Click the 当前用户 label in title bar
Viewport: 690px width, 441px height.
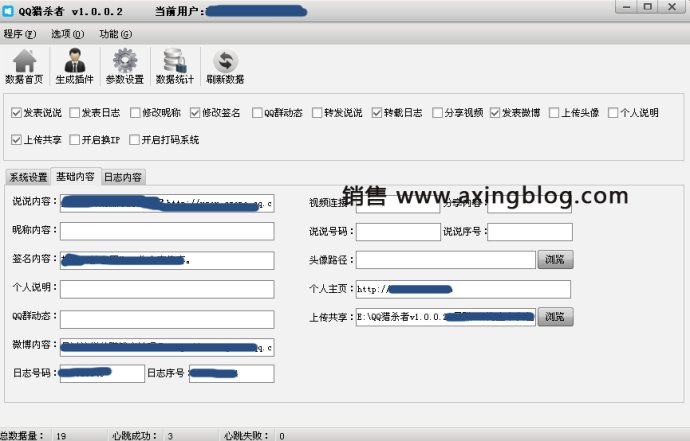180,11
